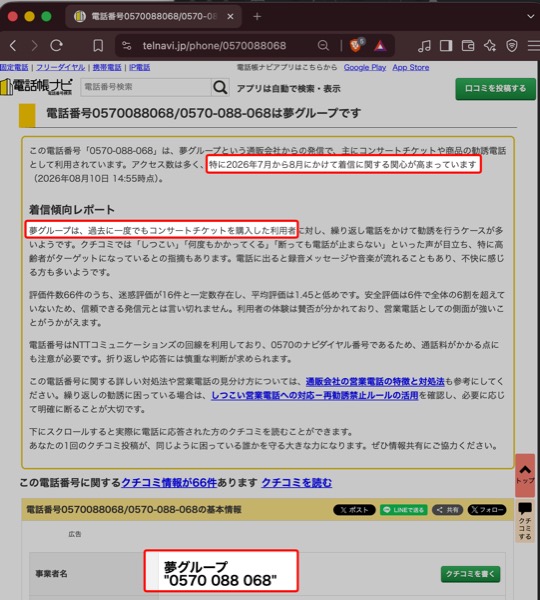Click the 事業者名 table label
The width and height of the screenshot is (540, 600).
pyautogui.click(x=51, y=574)
